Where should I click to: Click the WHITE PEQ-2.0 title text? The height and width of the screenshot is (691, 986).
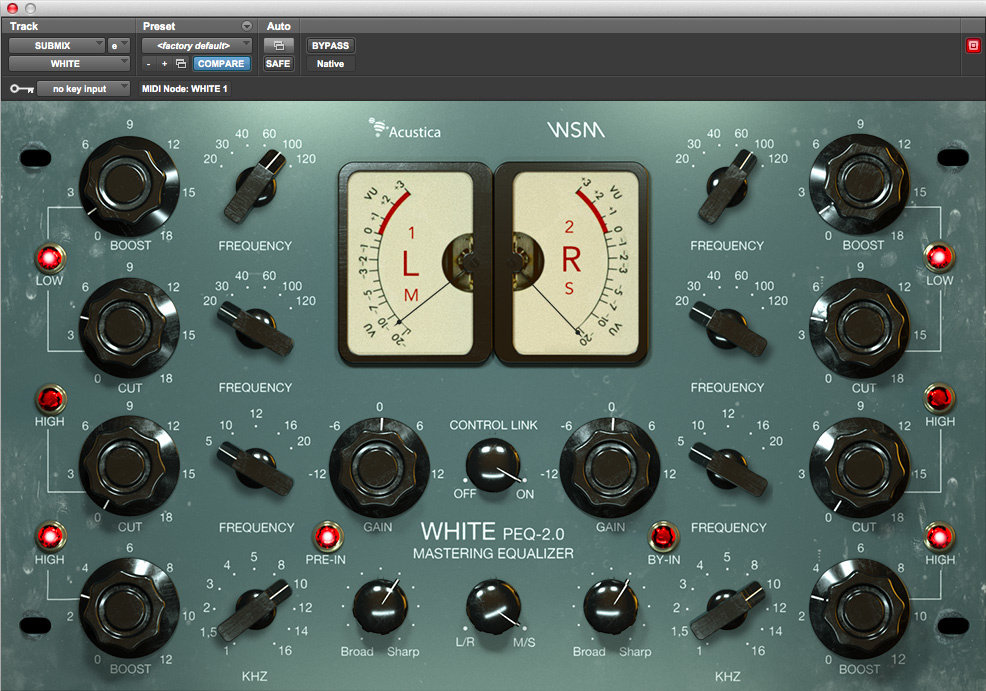[493, 532]
